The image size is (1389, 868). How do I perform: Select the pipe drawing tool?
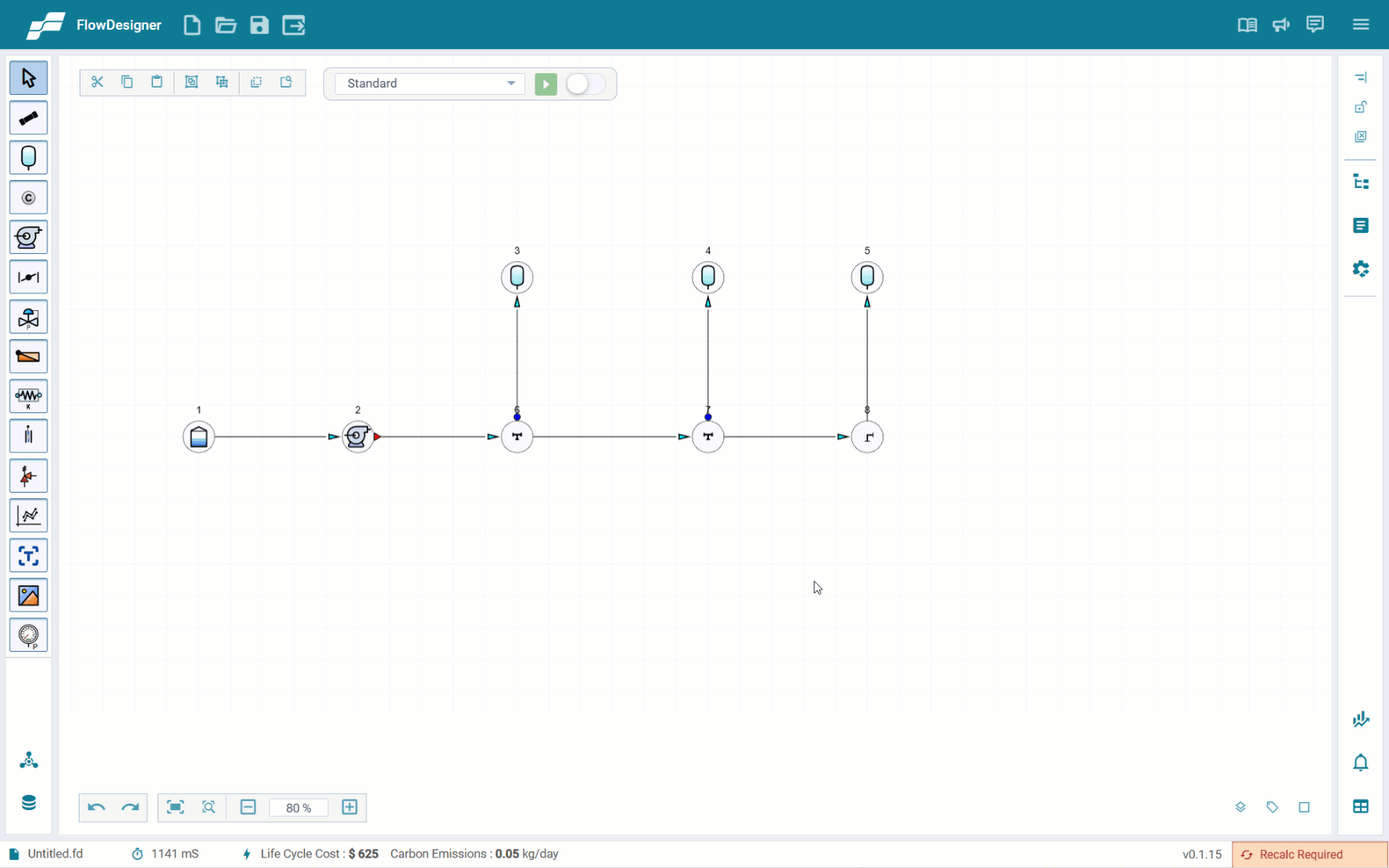[x=28, y=118]
